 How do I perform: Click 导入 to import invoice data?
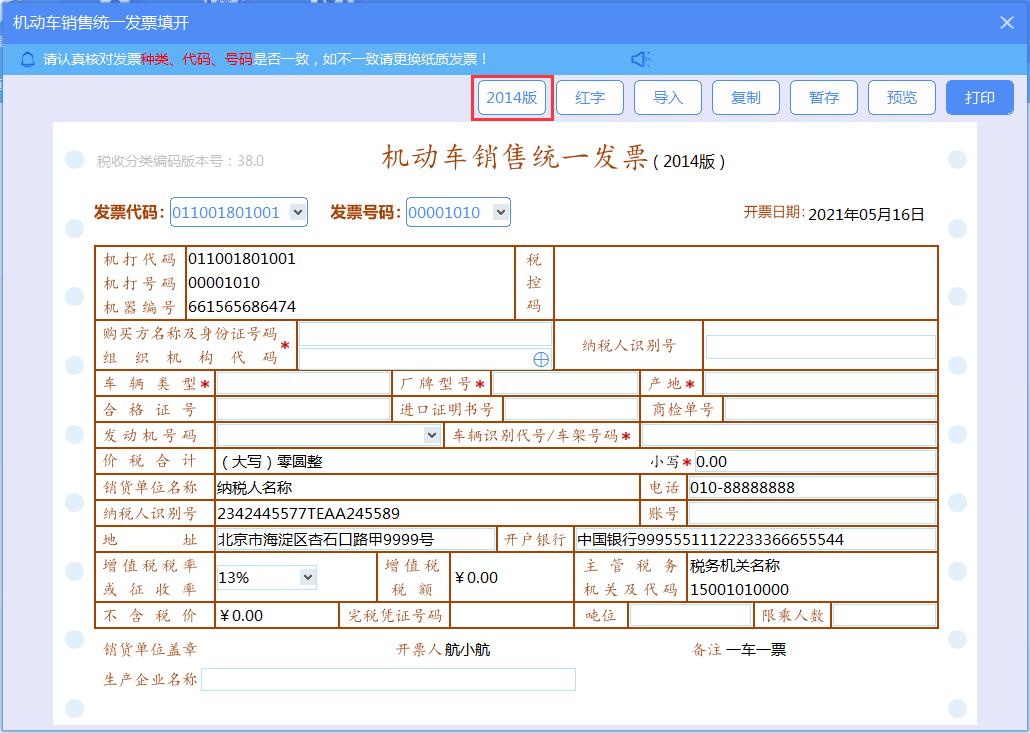667,97
